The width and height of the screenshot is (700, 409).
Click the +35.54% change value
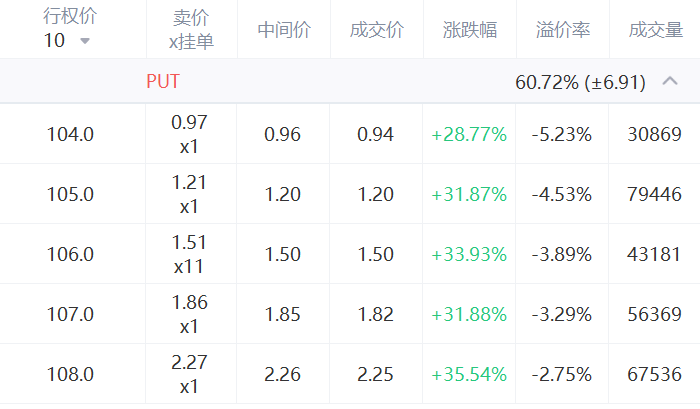point(469,374)
